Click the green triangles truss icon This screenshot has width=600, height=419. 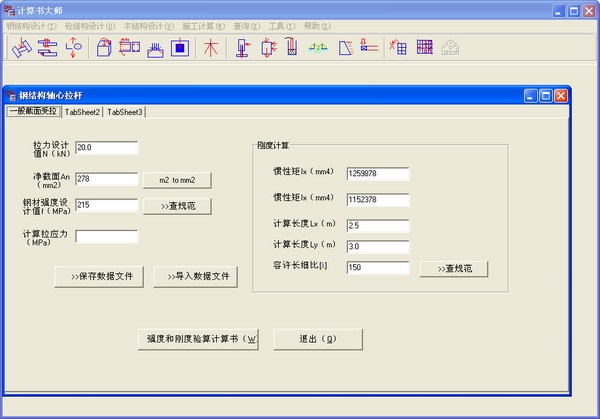318,48
